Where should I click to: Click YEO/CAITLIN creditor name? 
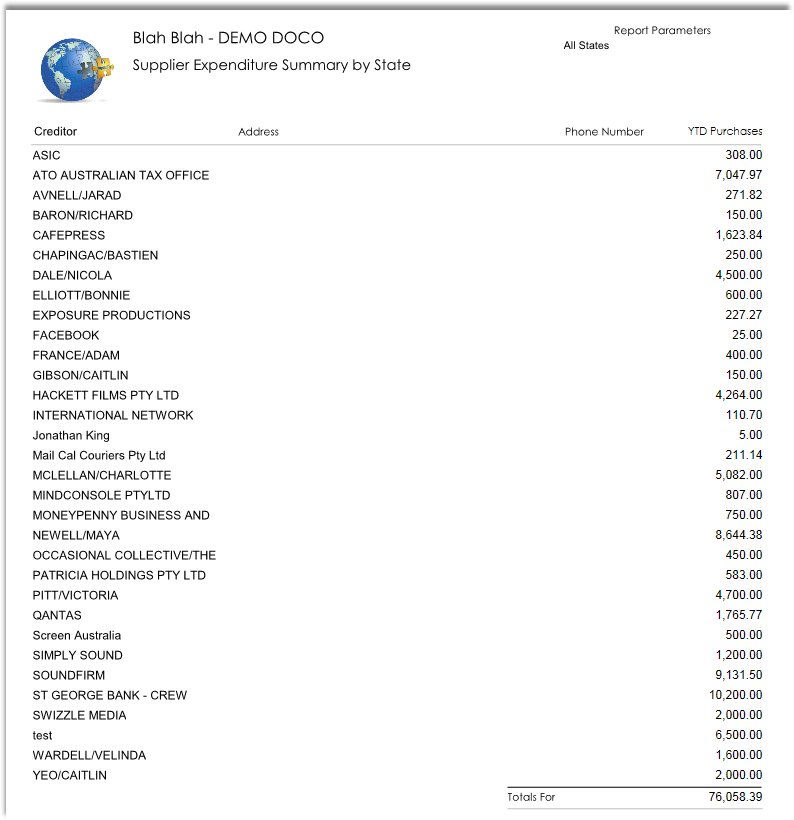[70, 776]
